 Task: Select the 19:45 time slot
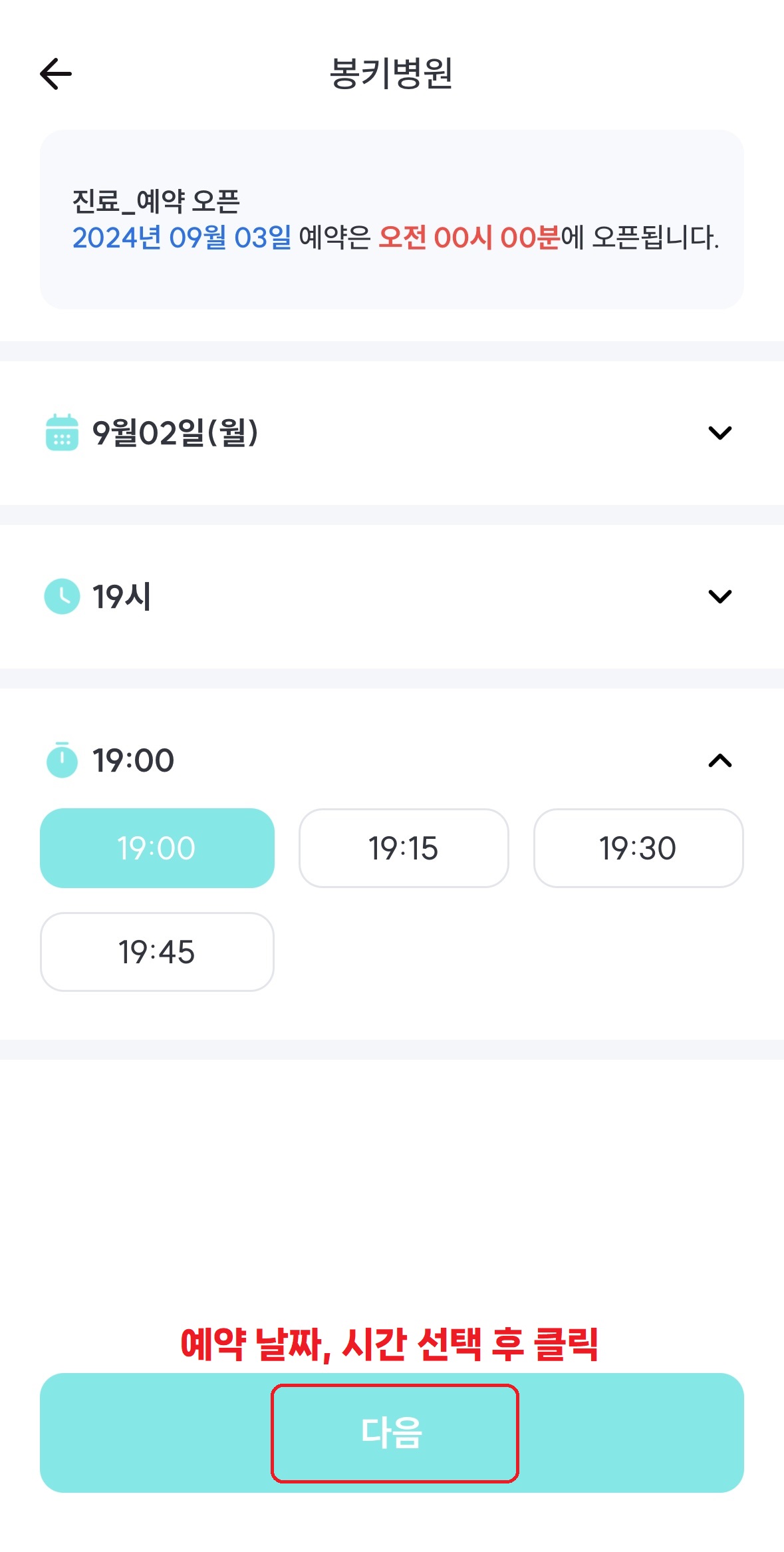157,952
